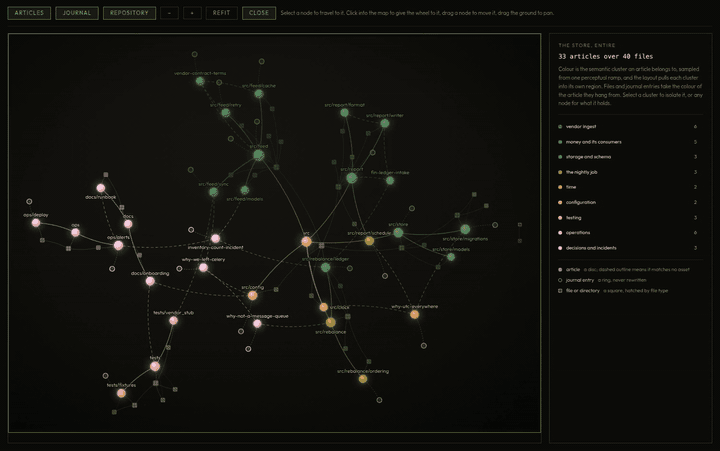Travel to the src/feed node
This screenshot has width=720, height=451.
coord(259,155)
